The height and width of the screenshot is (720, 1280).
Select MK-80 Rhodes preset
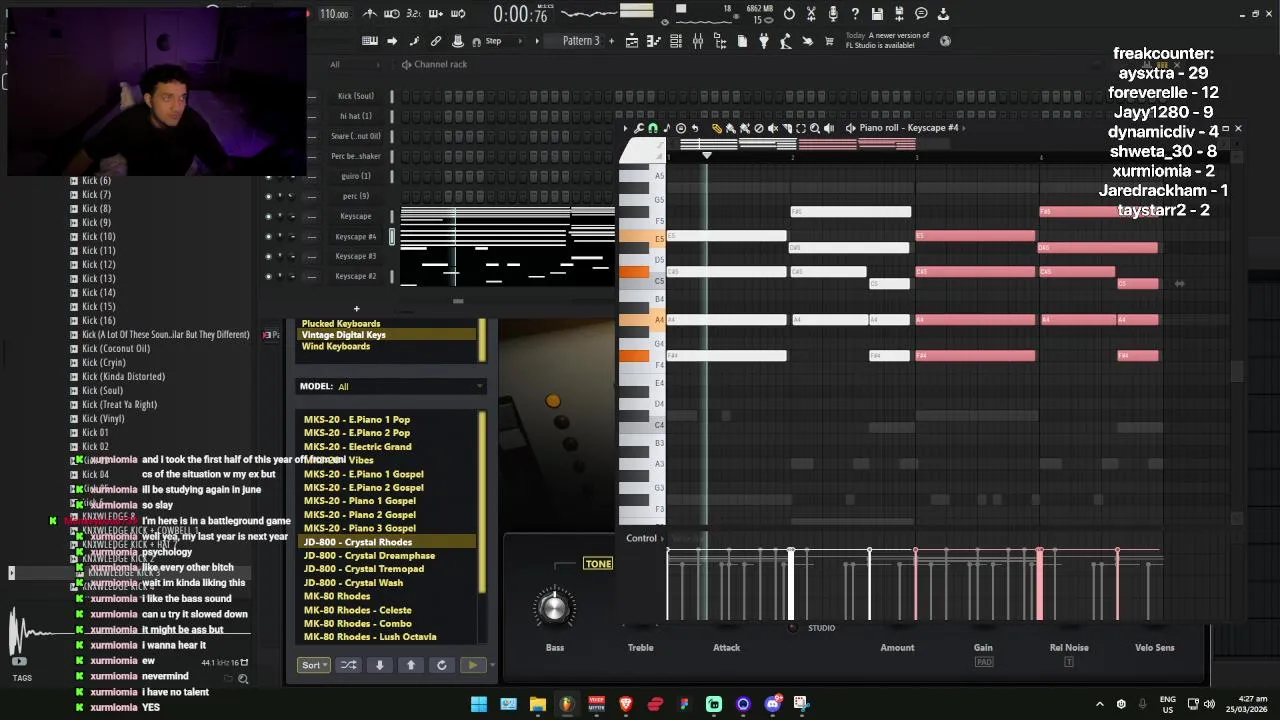(336, 596)
